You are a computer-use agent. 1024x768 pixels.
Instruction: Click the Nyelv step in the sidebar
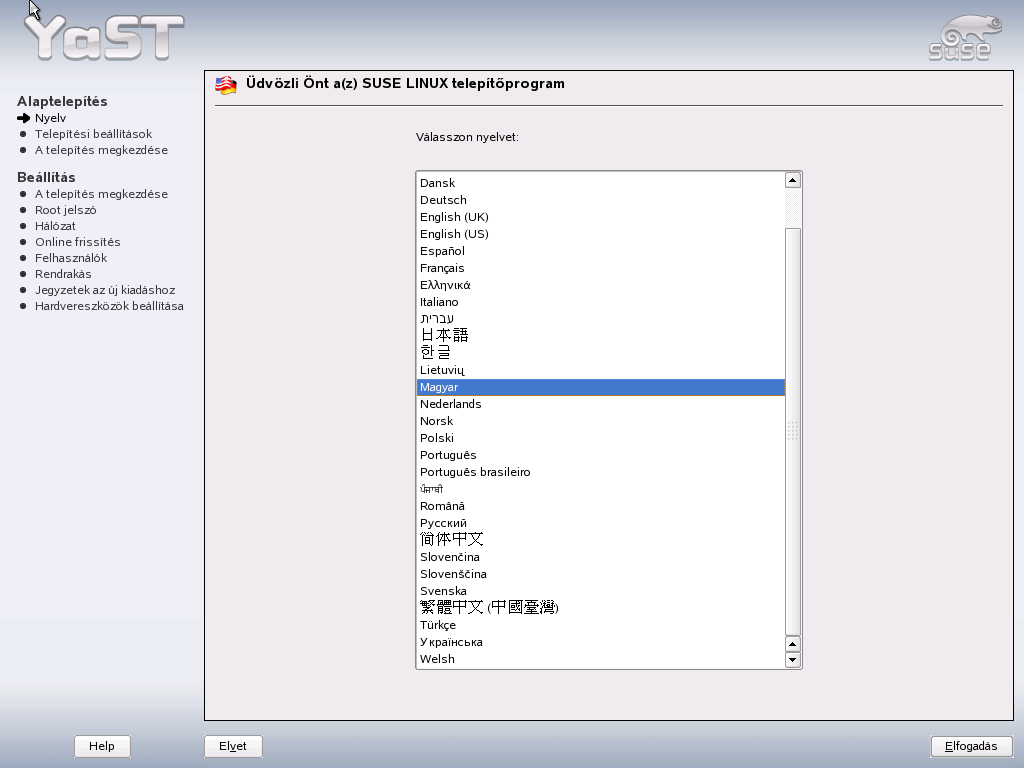(x=50, y=118)
